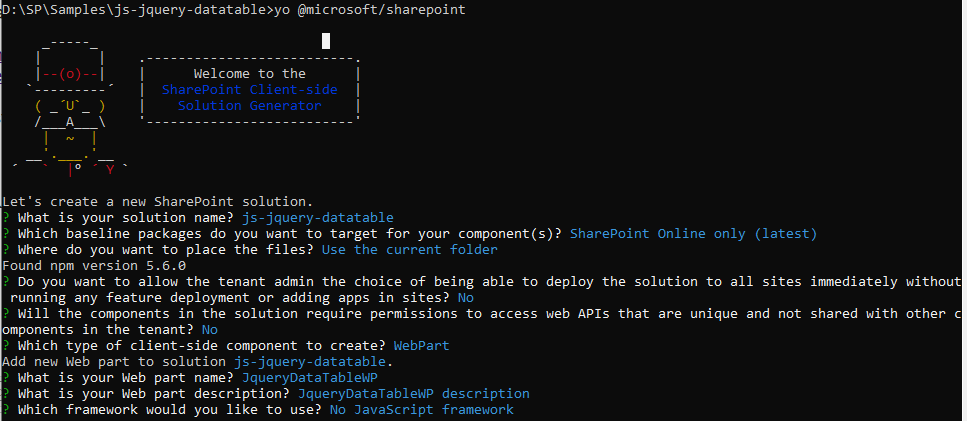Click the green question mark before 'What is your solution name'
This screenshot has width=967, height=421.
6,218
